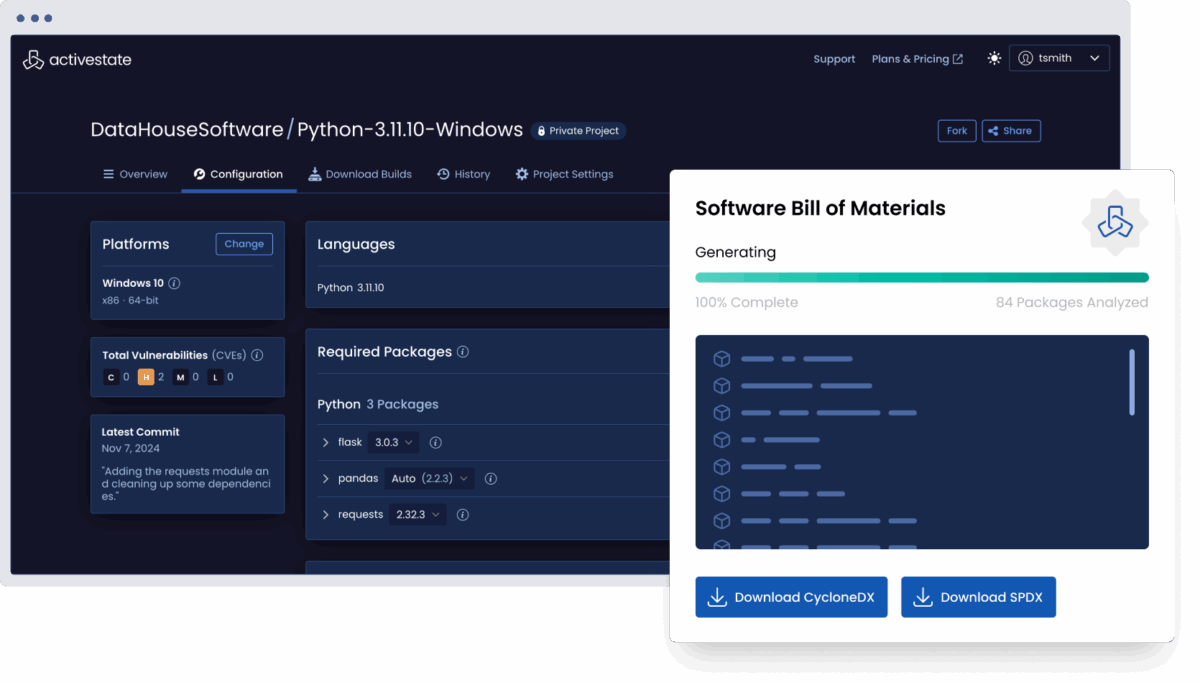Click the Required Packages info icon

coord(463,352)
